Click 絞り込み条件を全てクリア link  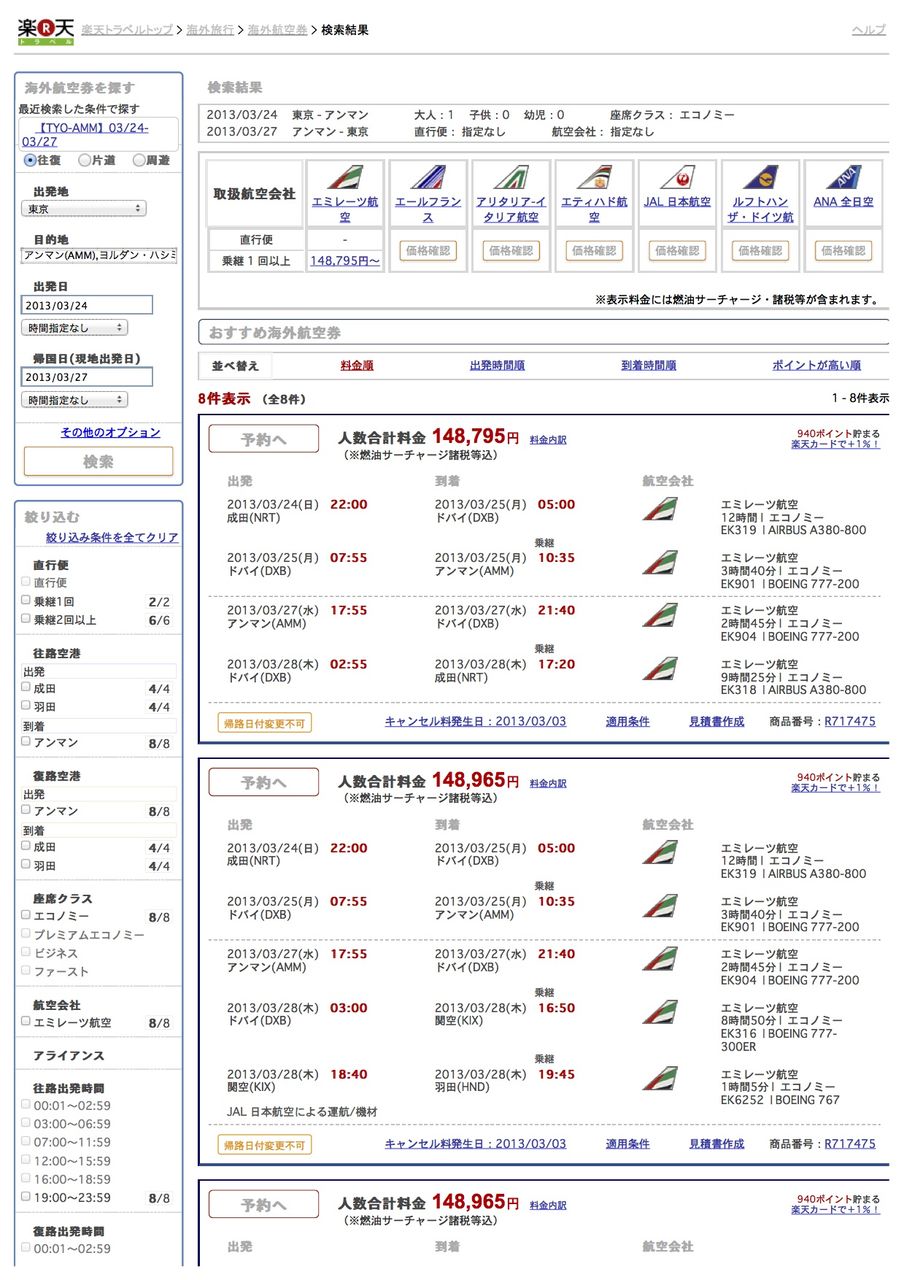click(112, 538)
